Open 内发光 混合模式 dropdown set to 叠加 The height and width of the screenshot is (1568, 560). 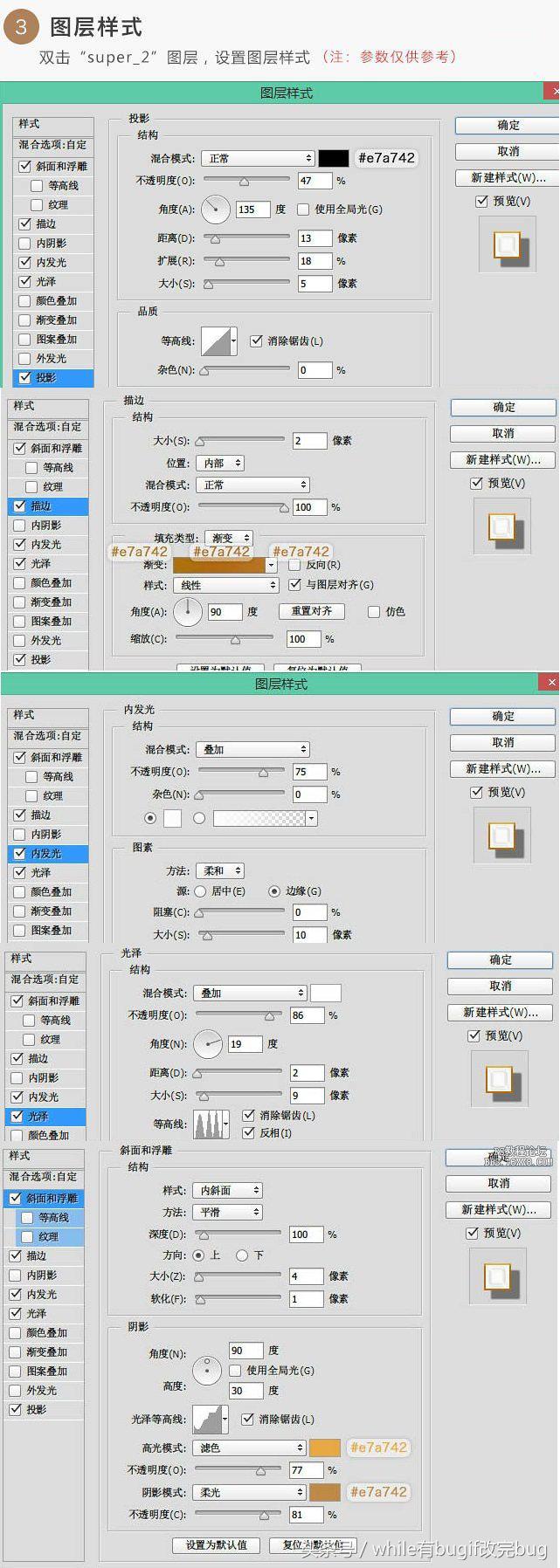[x=252, y=749]
